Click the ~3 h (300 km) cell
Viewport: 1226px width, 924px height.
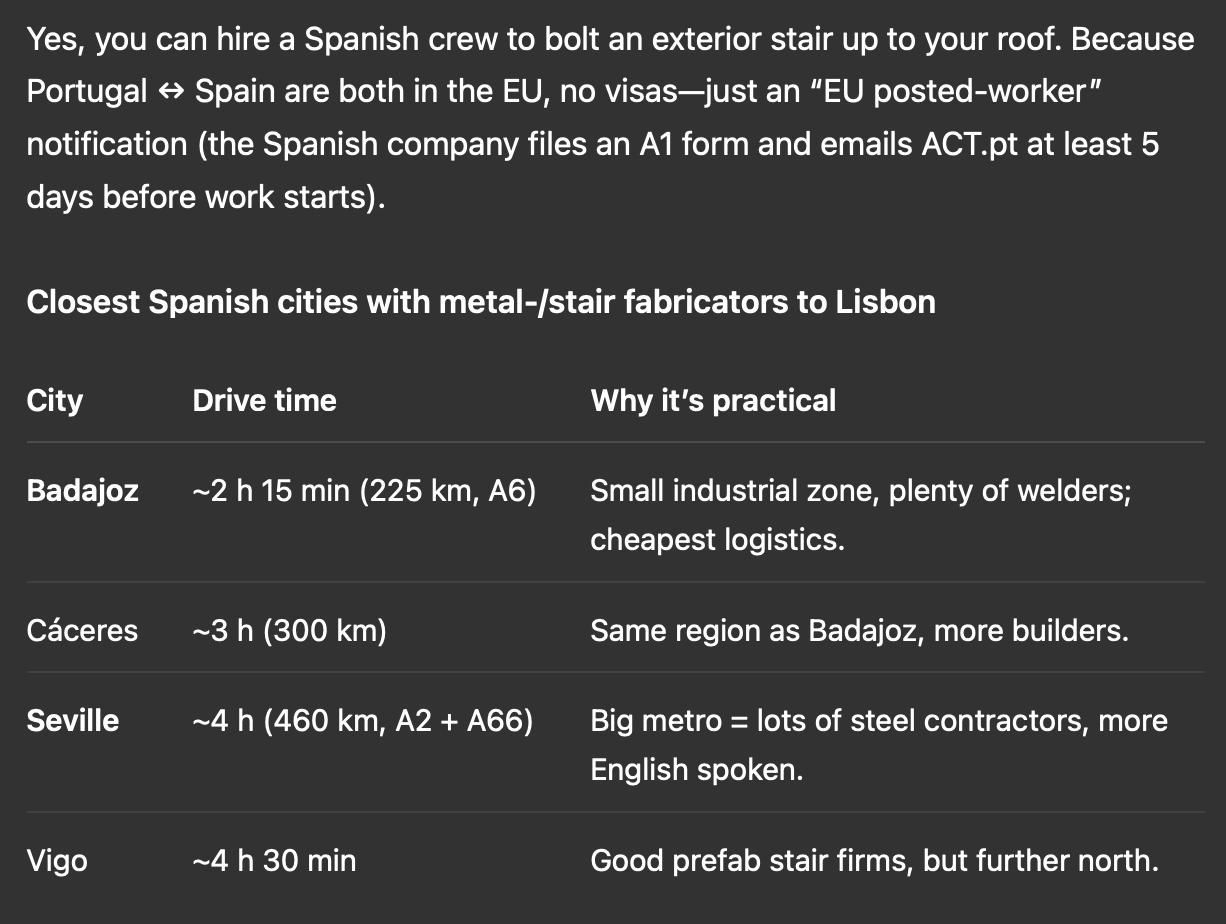coord(289,631)
